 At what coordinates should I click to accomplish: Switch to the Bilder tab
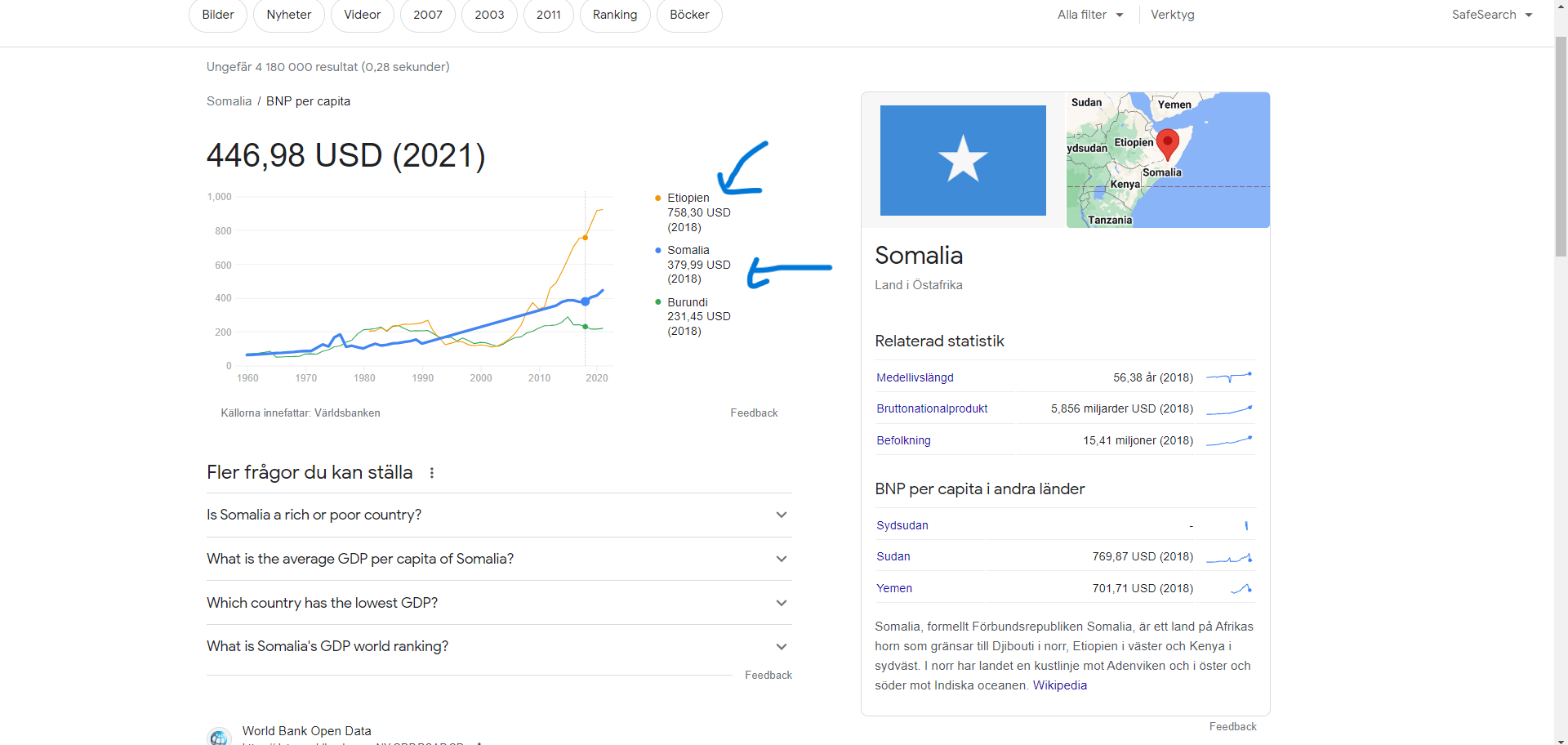(x=218, y=15)
